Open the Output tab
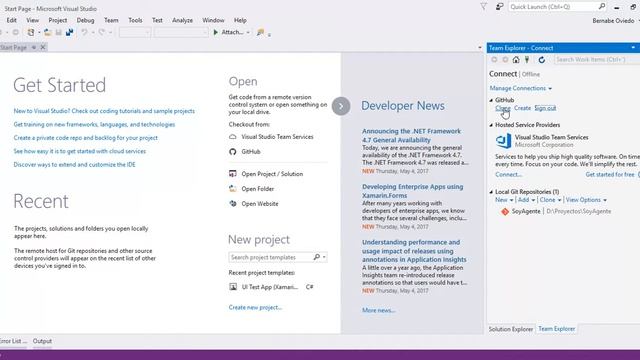The width and height of the screenshot is (640, 360). pyautogui.click(x=42, y=341)
